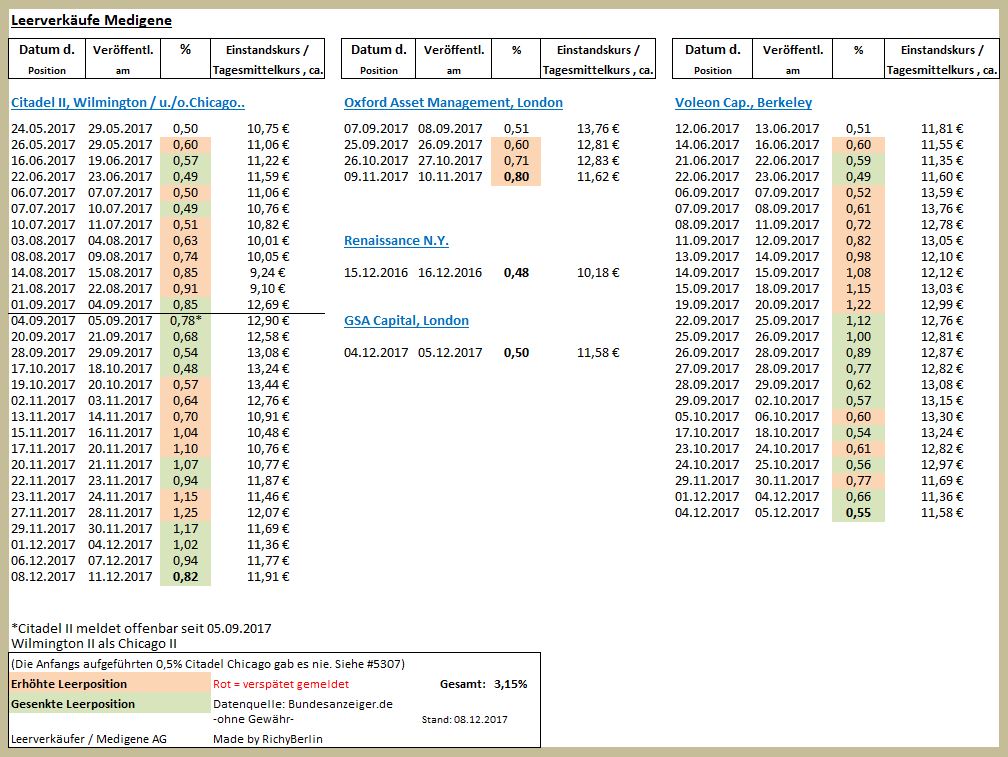Viewport: 1008px width, 757px height.
Task: Click the 0,48 value in Renaissance row
Action: (516, 272)
